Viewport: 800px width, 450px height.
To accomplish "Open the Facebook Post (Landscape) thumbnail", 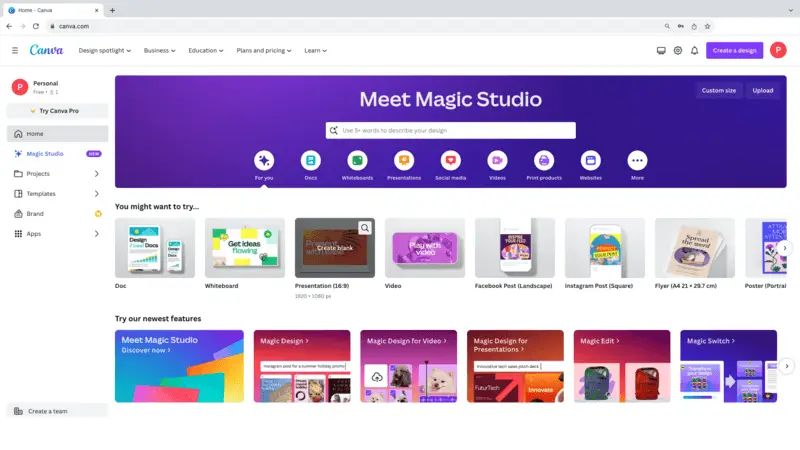I will click(515, 248).
